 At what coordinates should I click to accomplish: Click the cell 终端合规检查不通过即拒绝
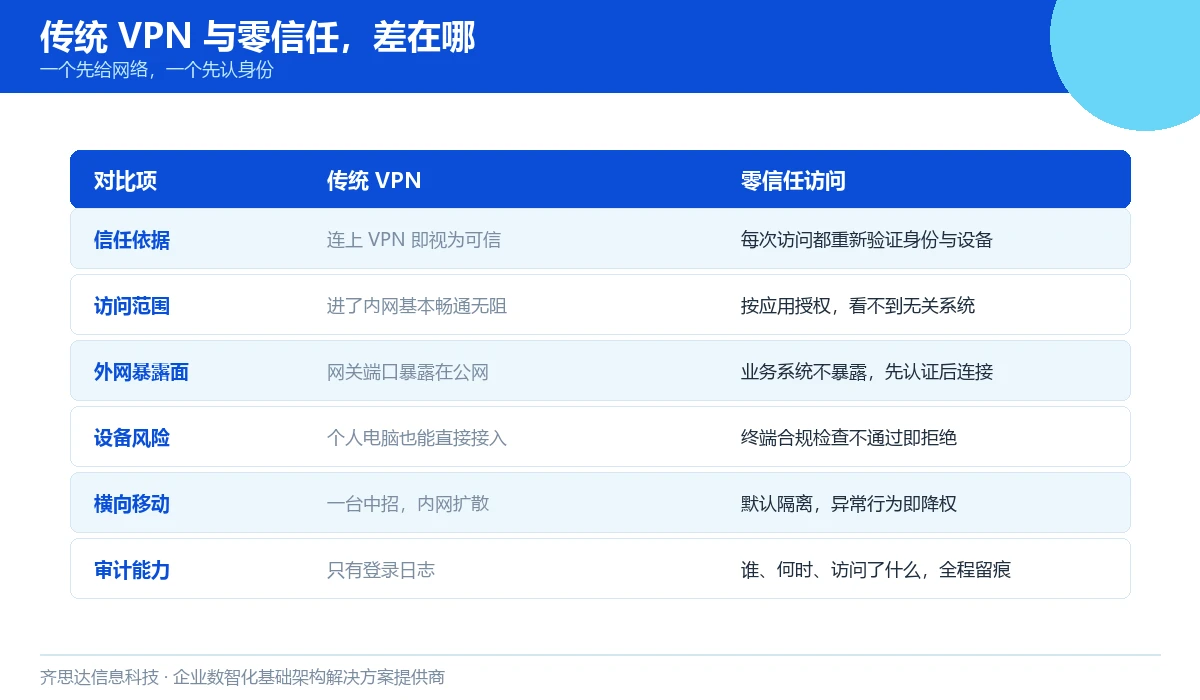tap(849, 438)
